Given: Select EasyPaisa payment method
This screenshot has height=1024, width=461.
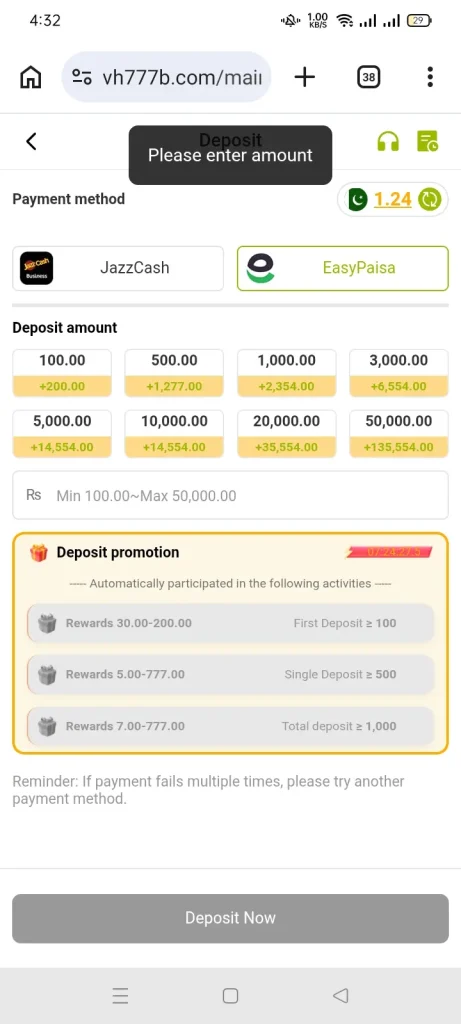Looking at the screenshot, I should click(x=343, y=268).
